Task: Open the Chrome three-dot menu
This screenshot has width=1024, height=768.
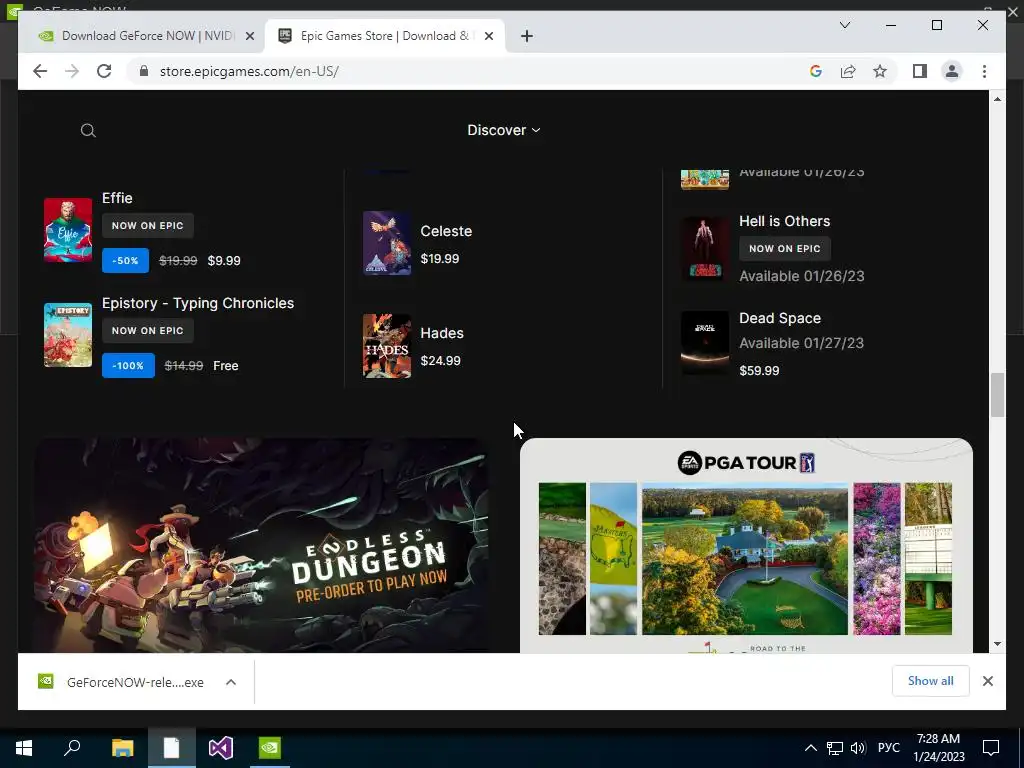Action: 984,71
